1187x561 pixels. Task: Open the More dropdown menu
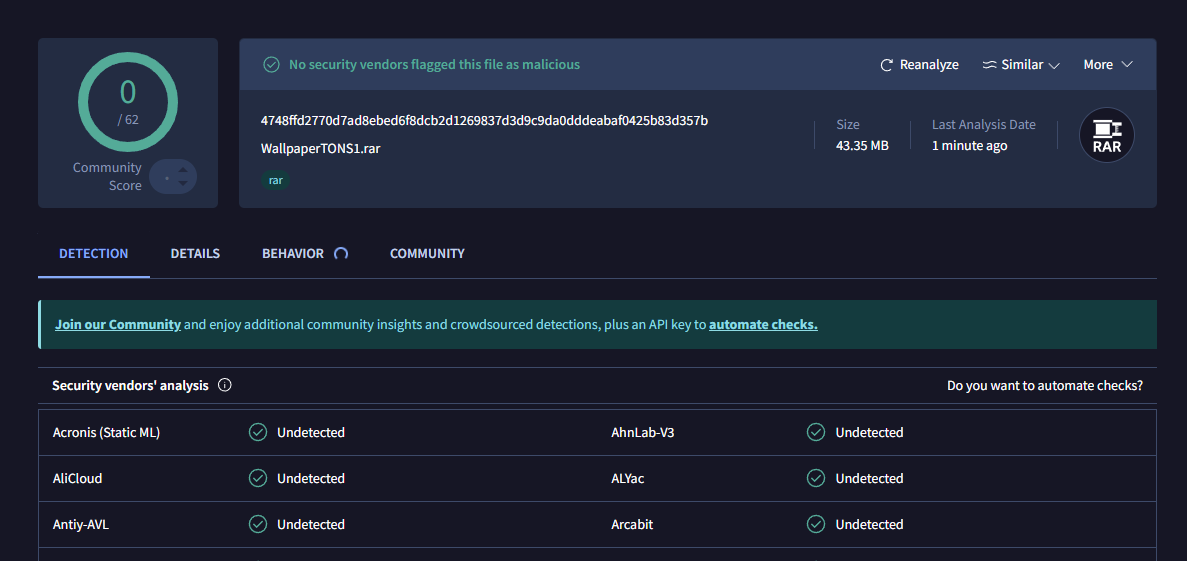1108,65
